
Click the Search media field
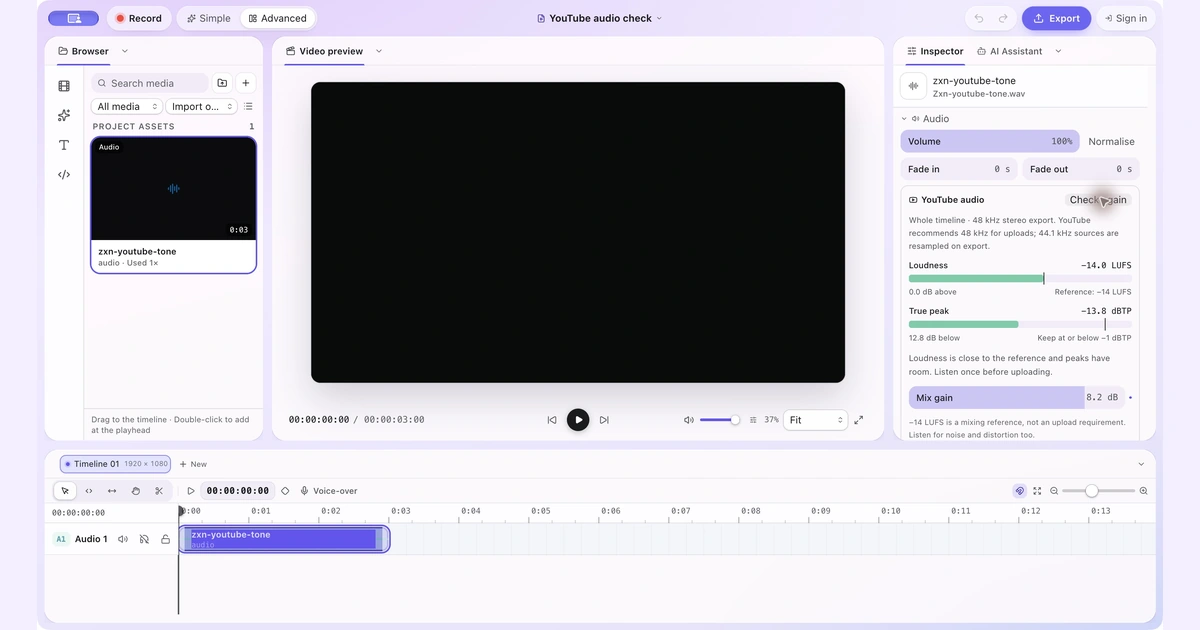(150, 83)
